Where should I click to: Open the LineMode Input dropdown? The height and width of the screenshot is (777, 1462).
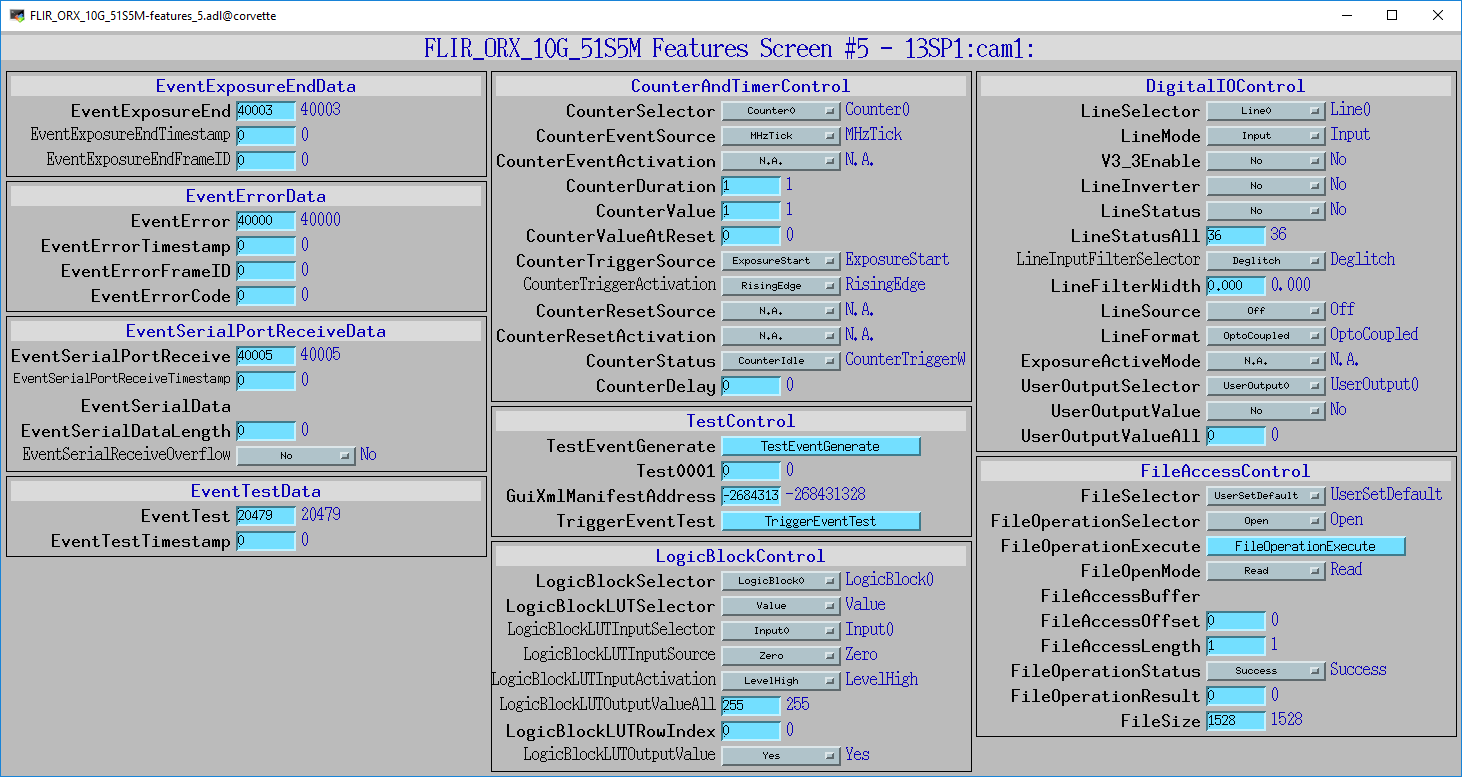pos(1266,136)
